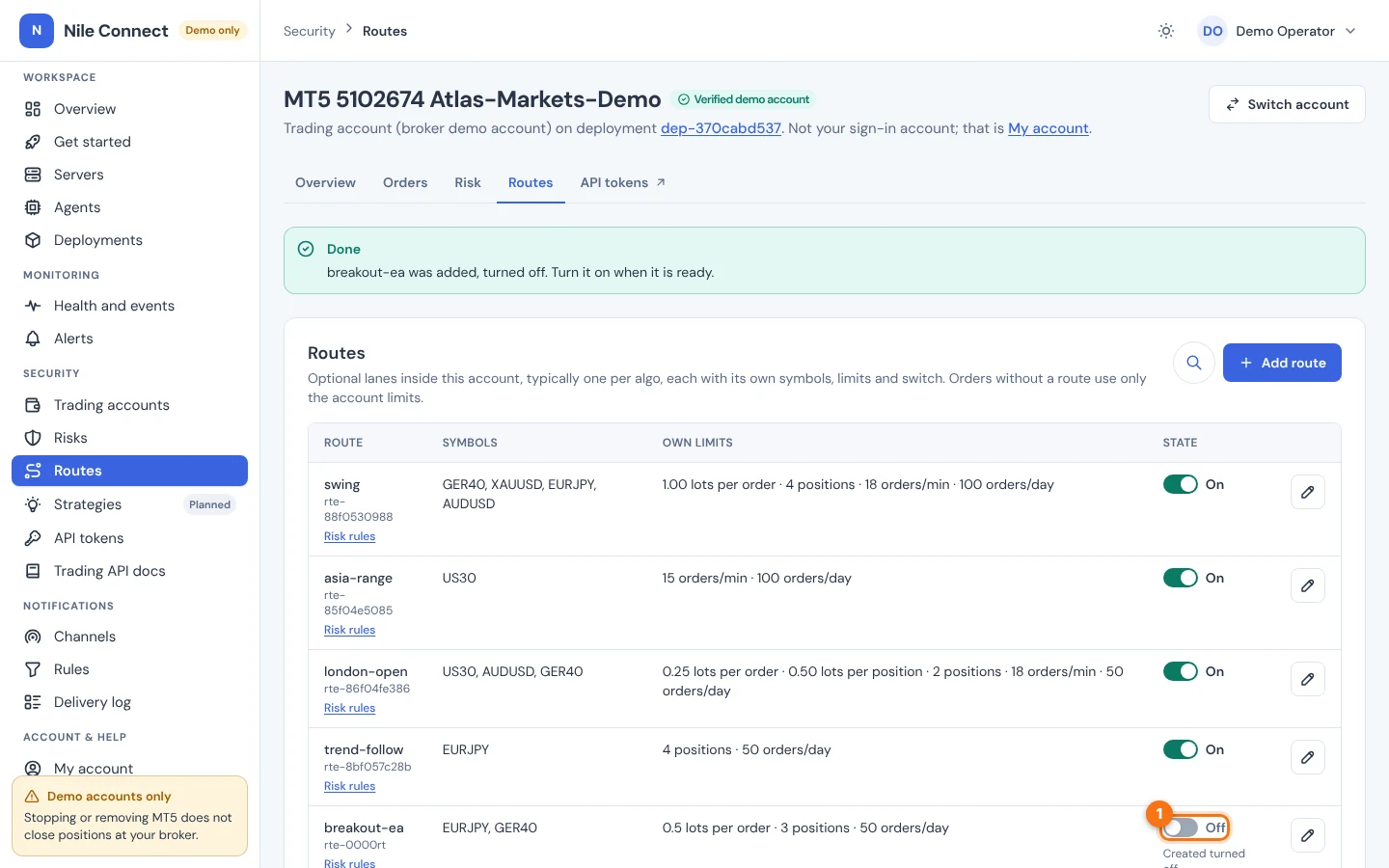Open Rules under Notifications

[x=129, y=669]
